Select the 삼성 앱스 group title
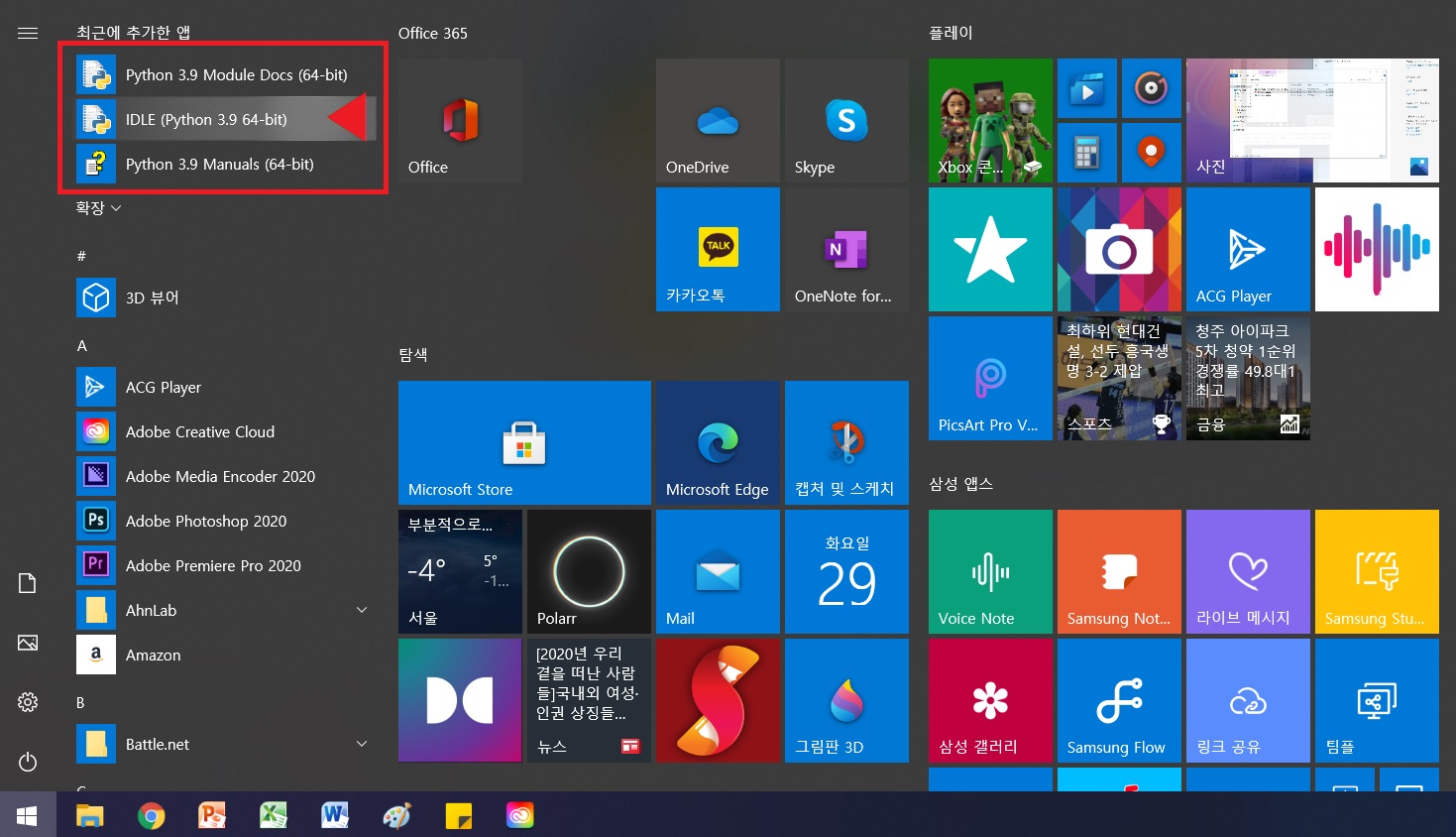 click(960, 484)
